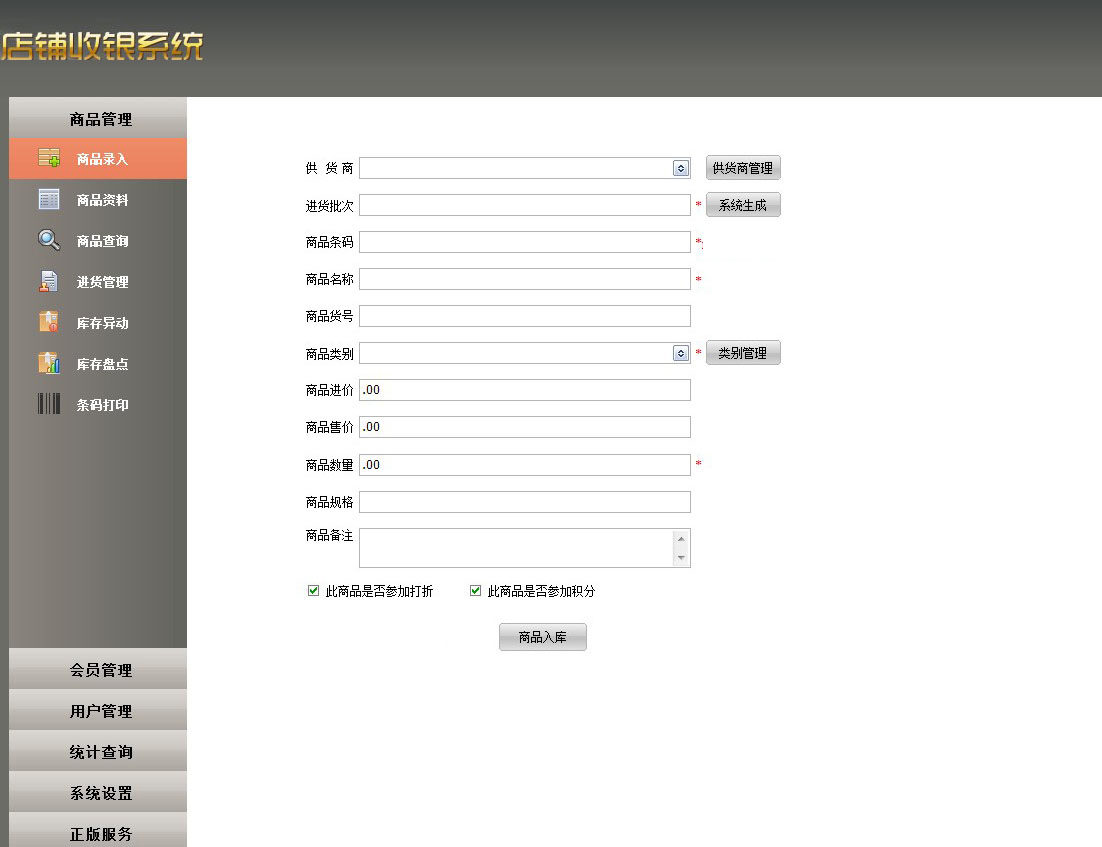Submit form with 商品入库 button
The width and height of the screenshot is (1102, 847).
(543, 637)
